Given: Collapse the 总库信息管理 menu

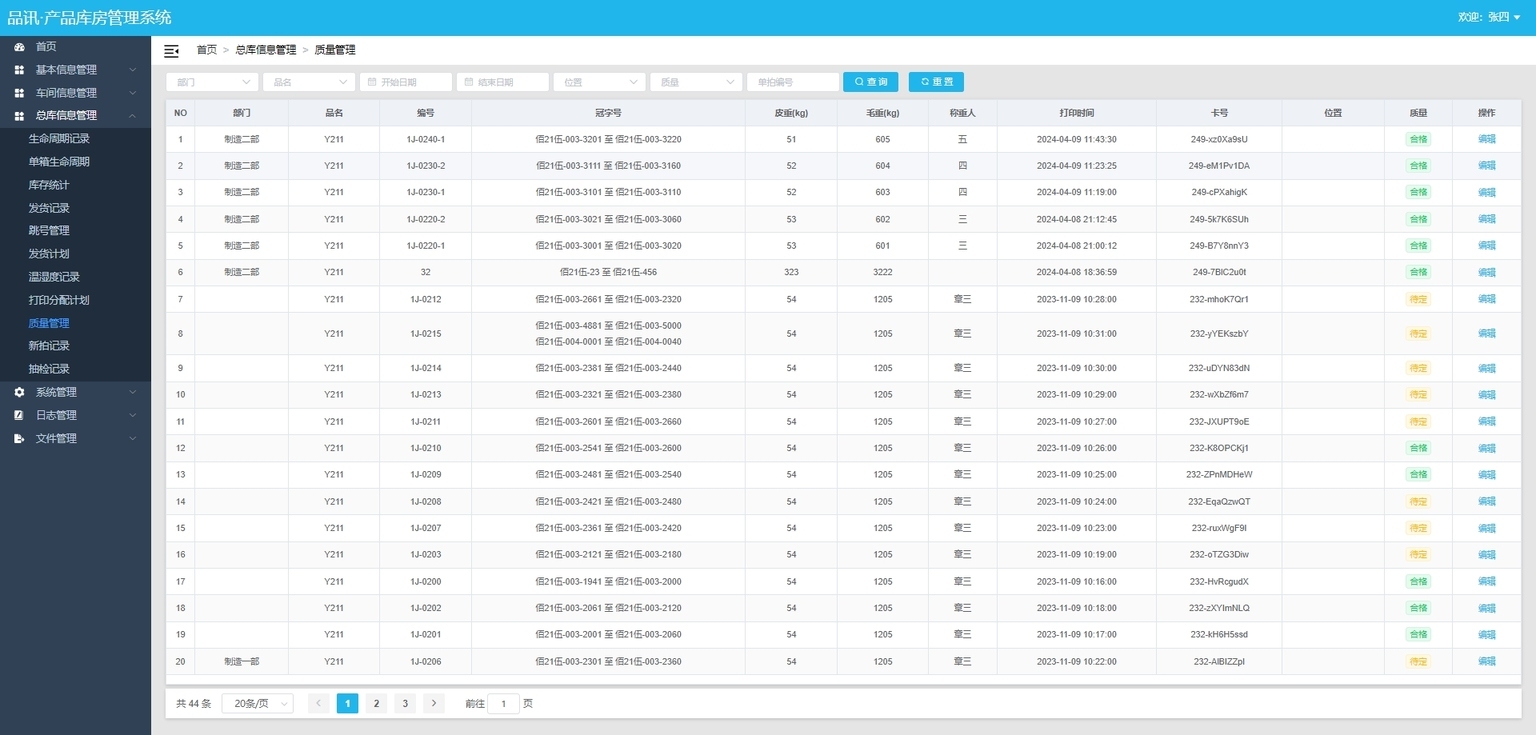Looking at the screenshot, I should coord(75,116).
